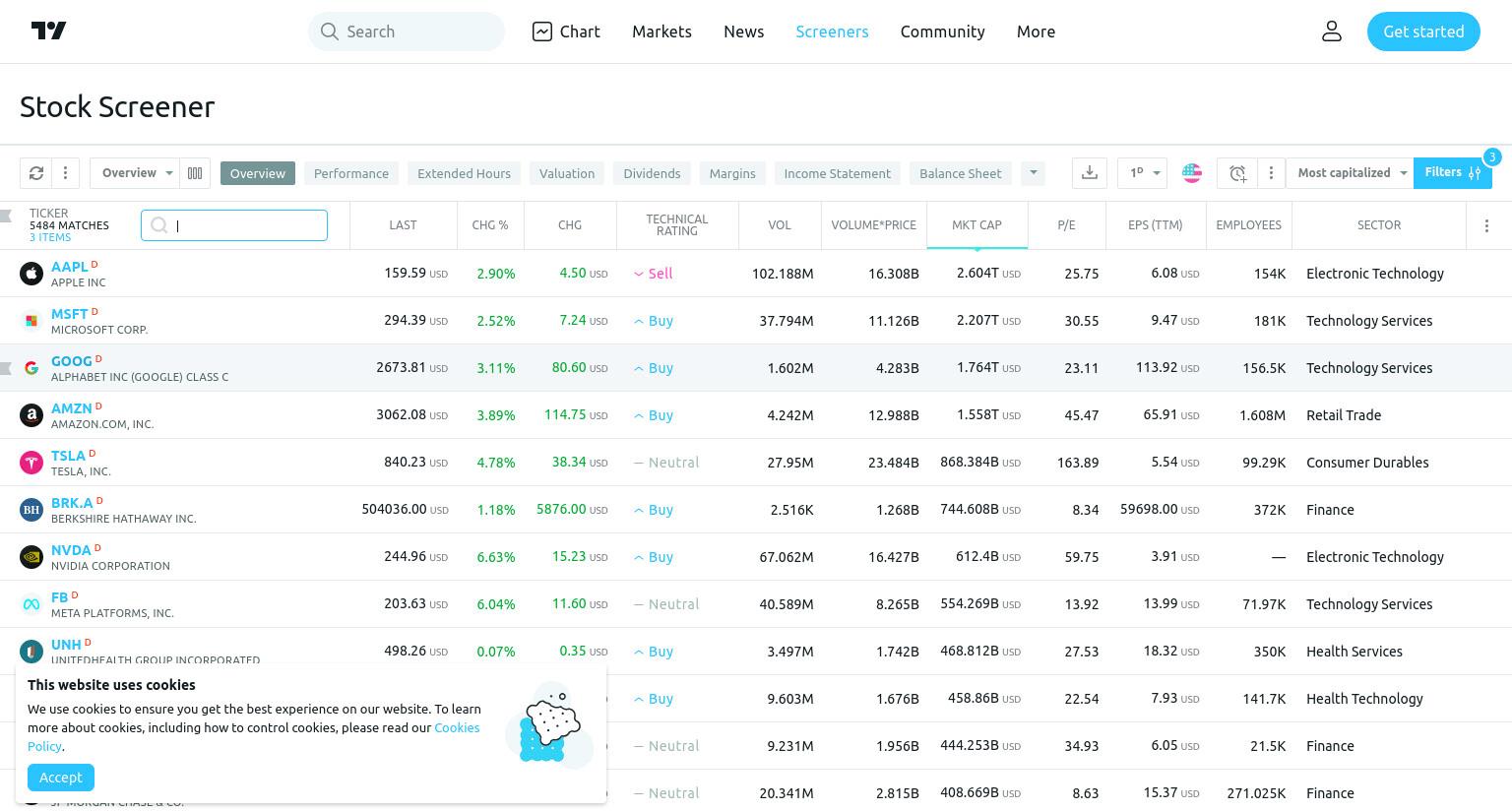Open table column settings dots at far right

(x=1486, y=225)
